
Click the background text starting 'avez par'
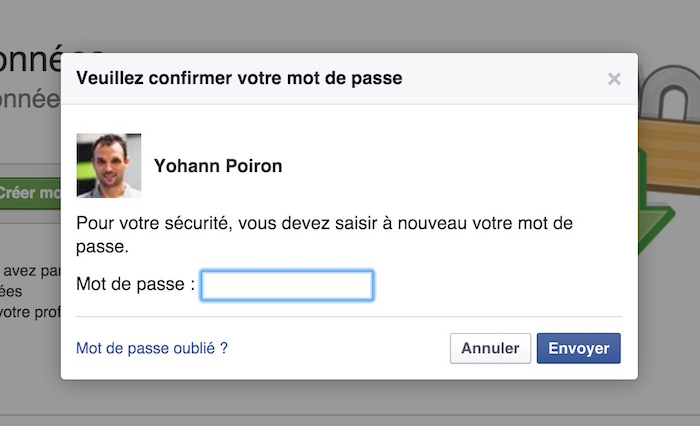coord(30,269)
